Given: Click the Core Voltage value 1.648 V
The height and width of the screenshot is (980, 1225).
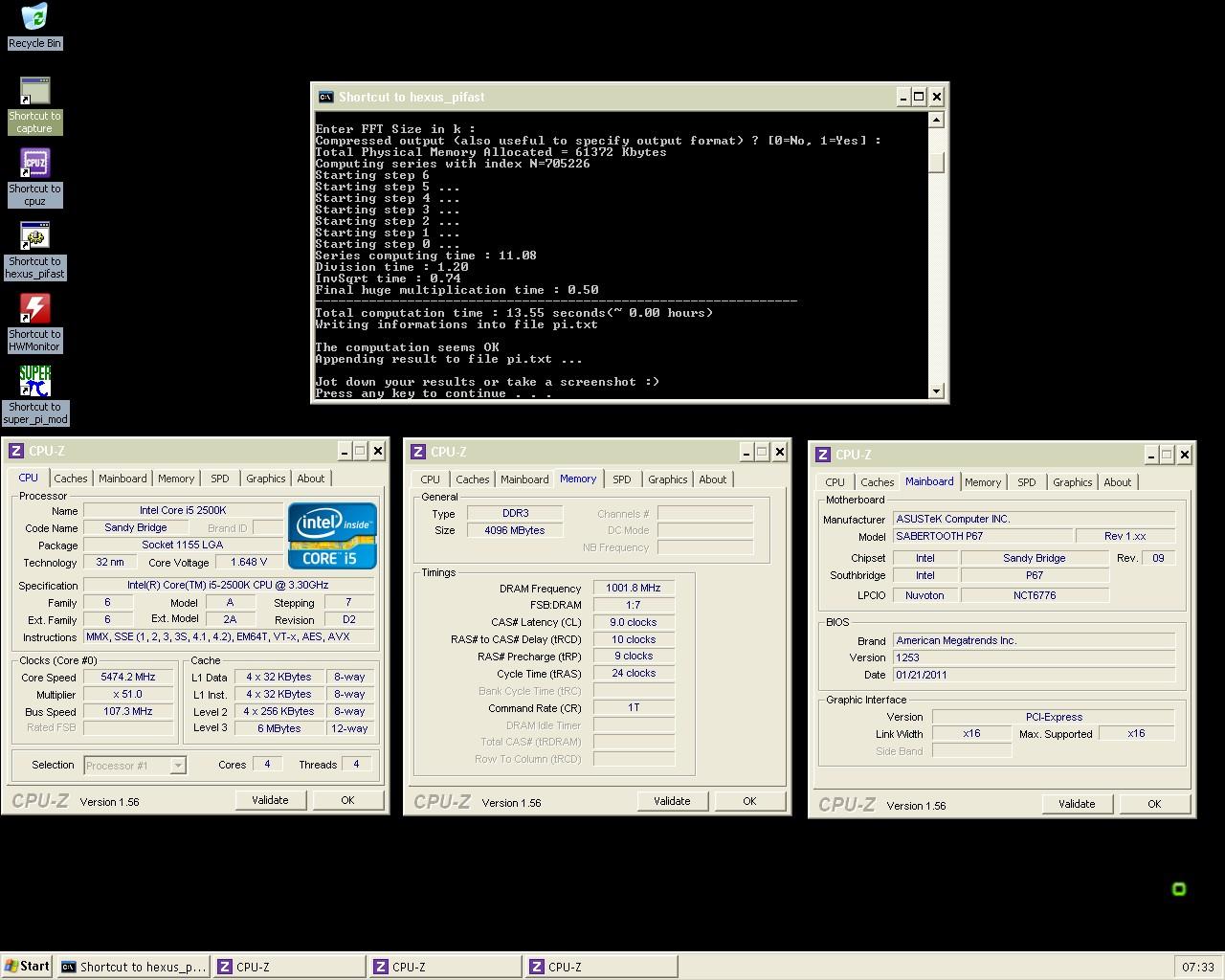Looking at the screenshot, I should pyautogui.click(x=249, y=562).
